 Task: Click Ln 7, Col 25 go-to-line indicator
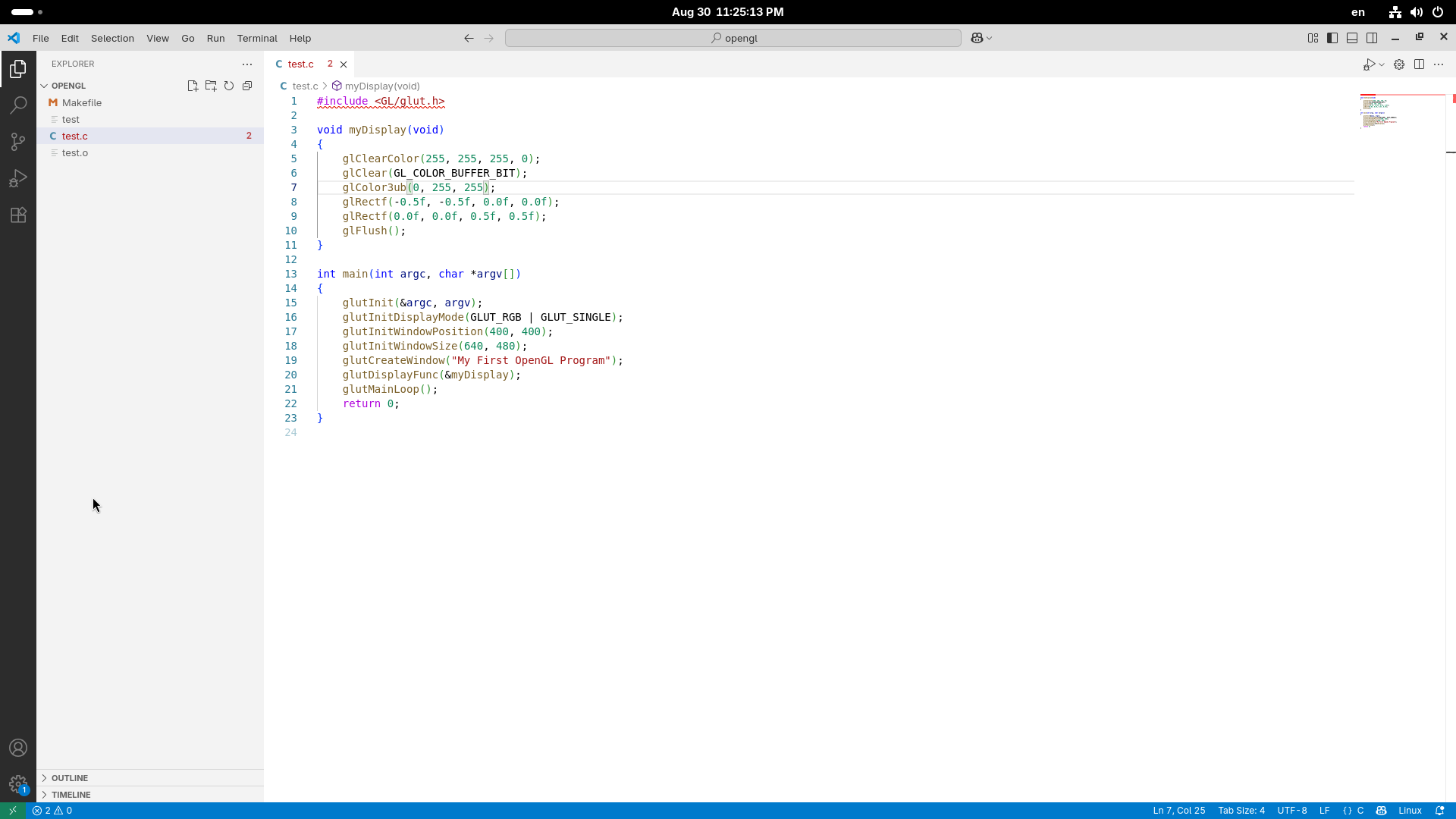click(1178, 811)
